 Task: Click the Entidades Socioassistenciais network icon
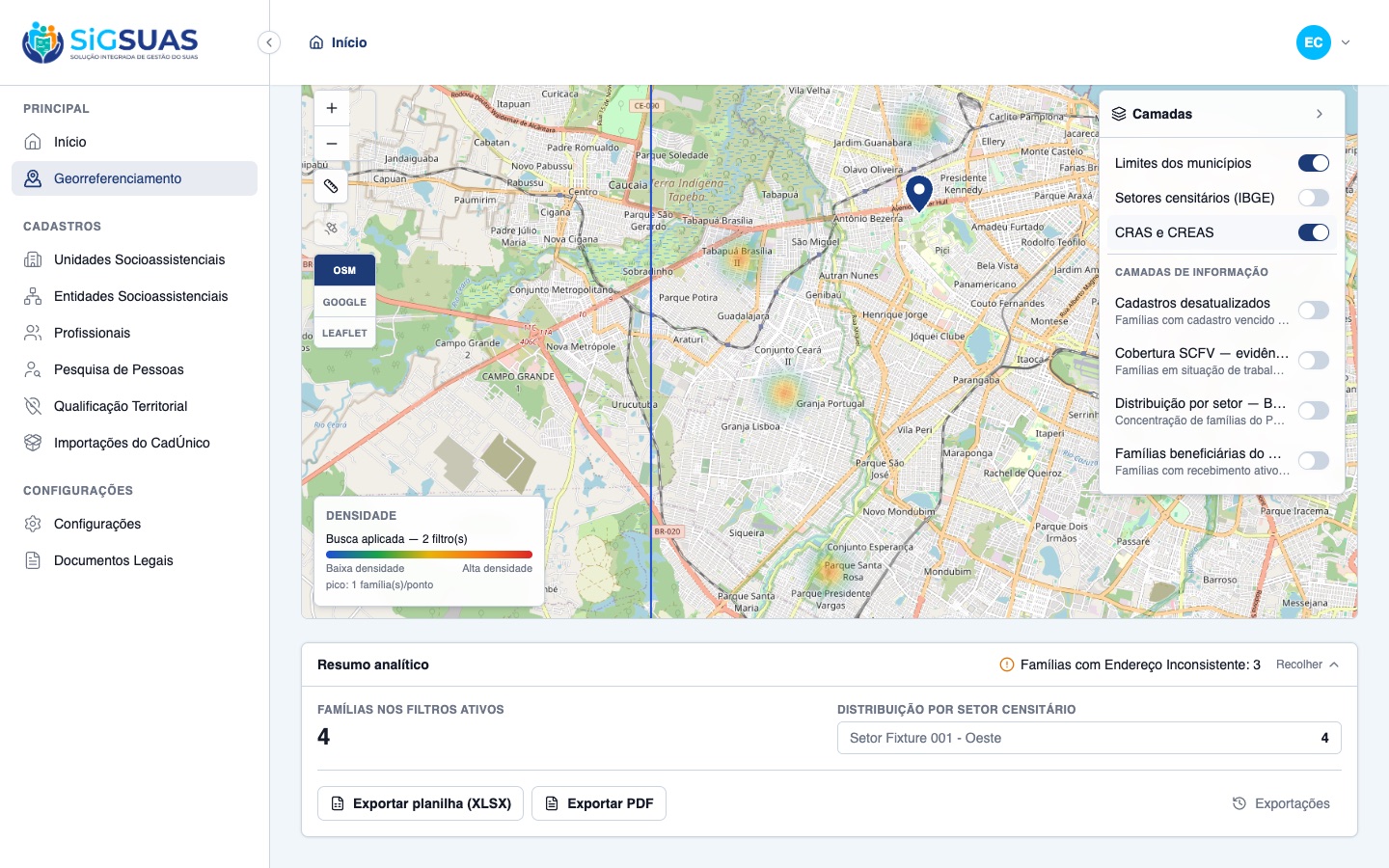(x=33, y=296)
